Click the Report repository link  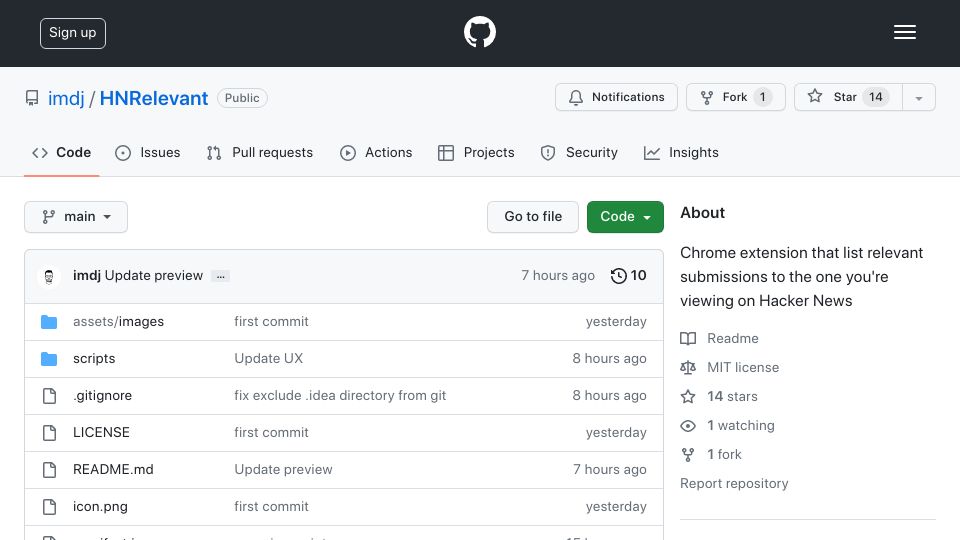pyautogui.click(x=734, y=484)
